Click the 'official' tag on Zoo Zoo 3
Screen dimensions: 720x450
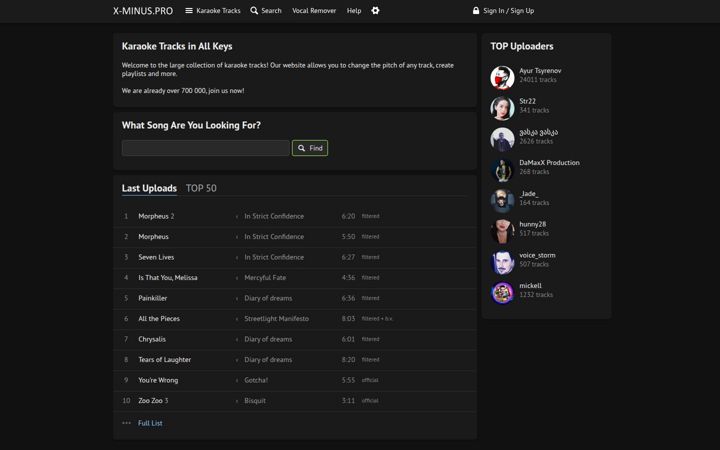370,401
